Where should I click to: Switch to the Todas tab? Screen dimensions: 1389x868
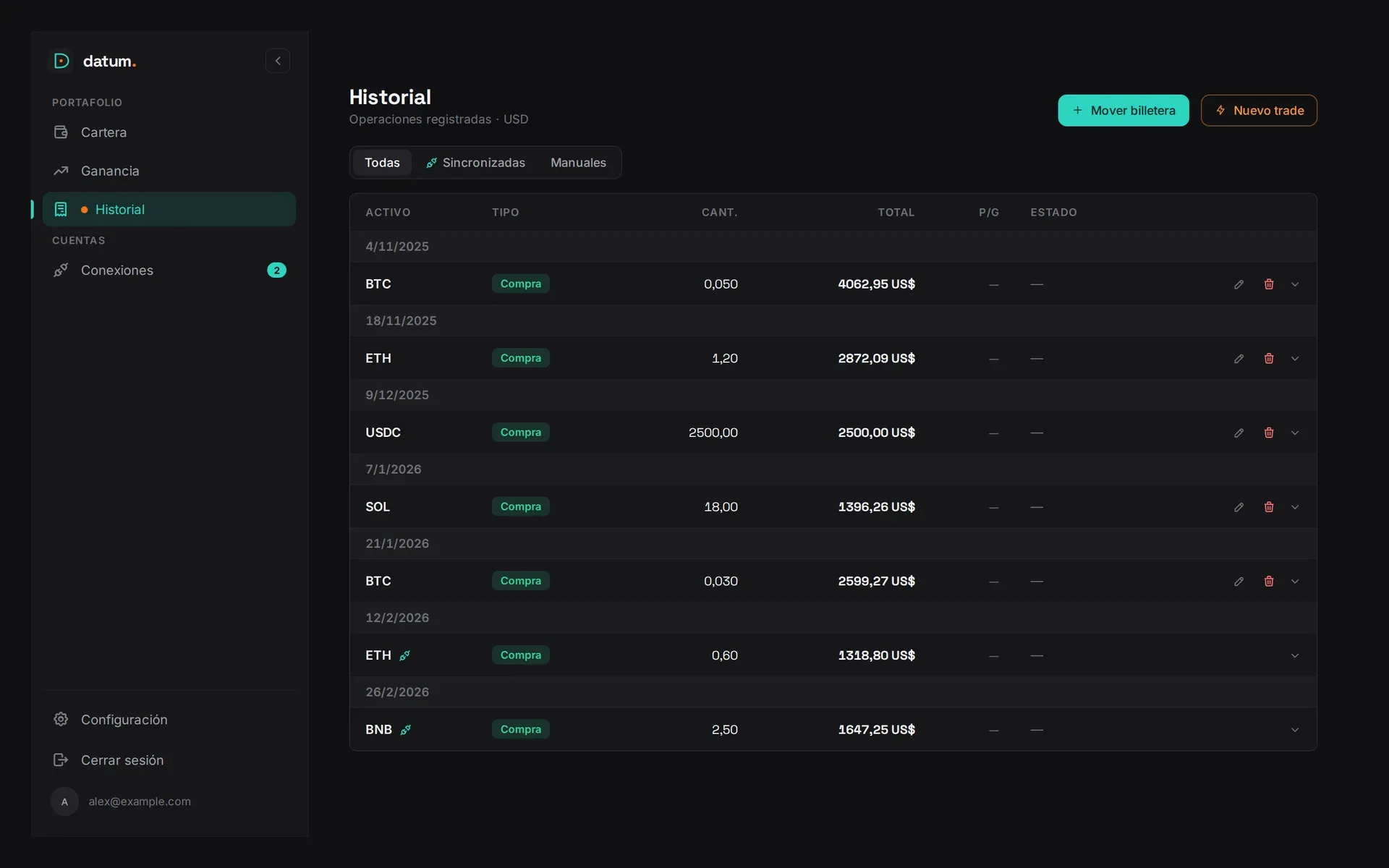pyautogui.click(x=382, y=163)
